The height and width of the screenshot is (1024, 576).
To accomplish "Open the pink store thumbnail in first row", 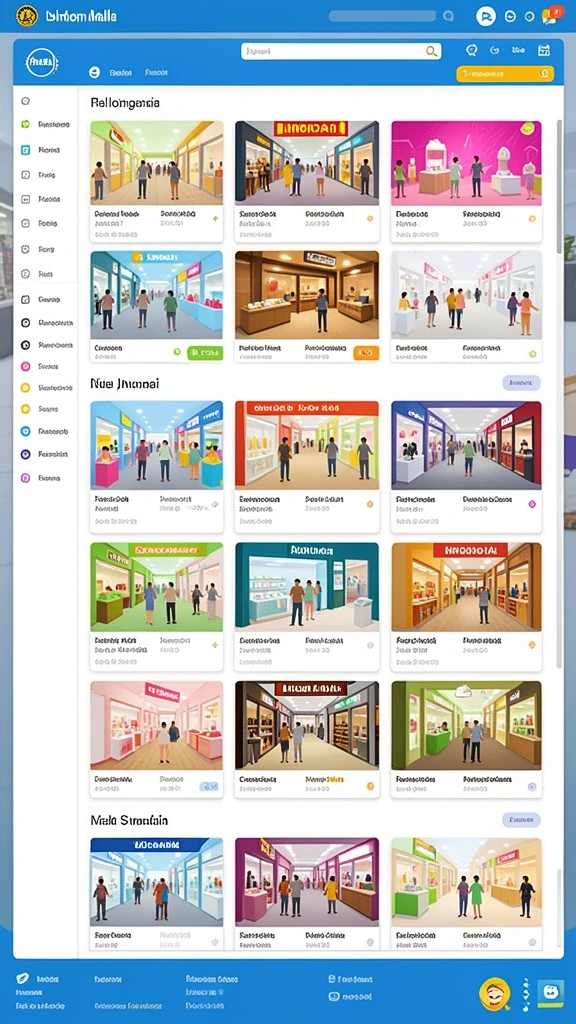I will point(466,163).
